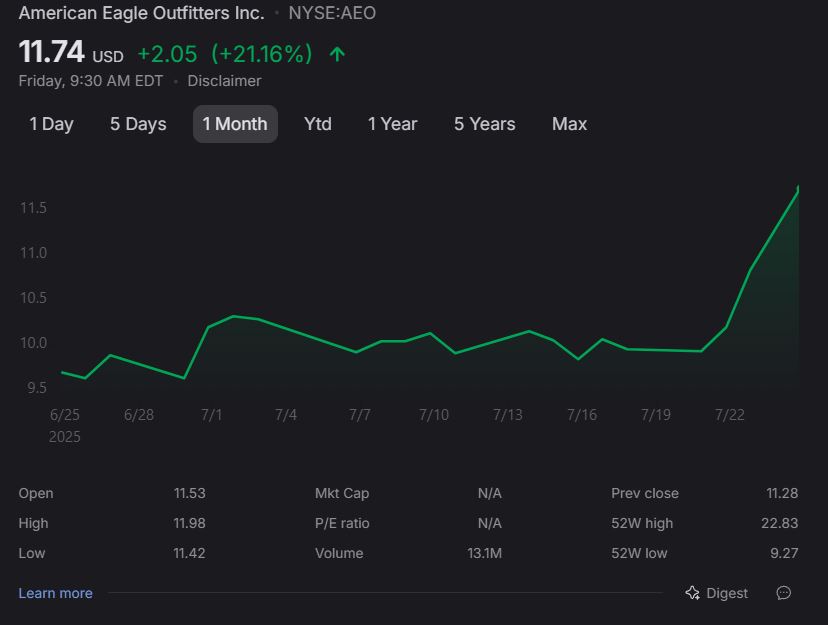Click the Friday, 9:30 AM EDT timestamp
The width and height of the screenshot is (828, 625).
click(x=91, y=81)
